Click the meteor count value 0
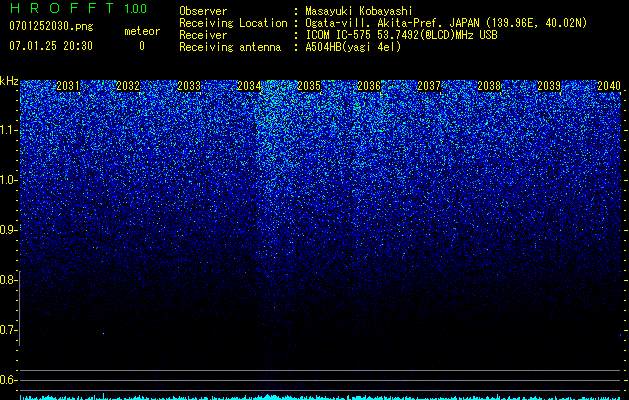This screenshot has height=400, width=629. (142, 46)
